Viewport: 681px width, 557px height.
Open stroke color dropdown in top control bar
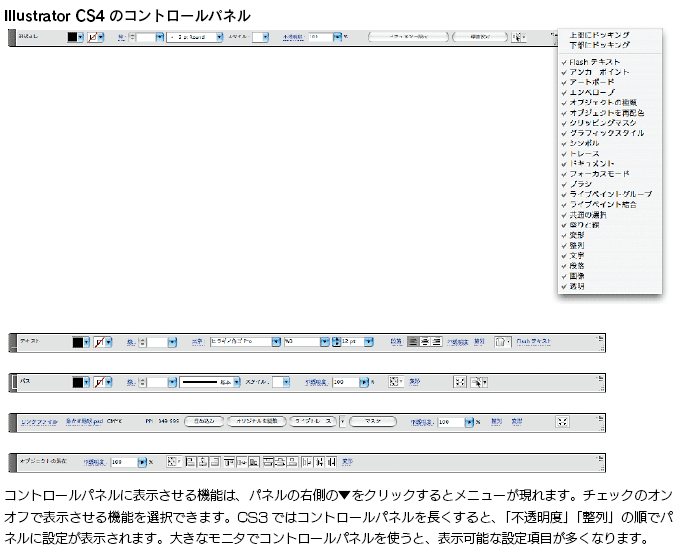click(101, 37)
